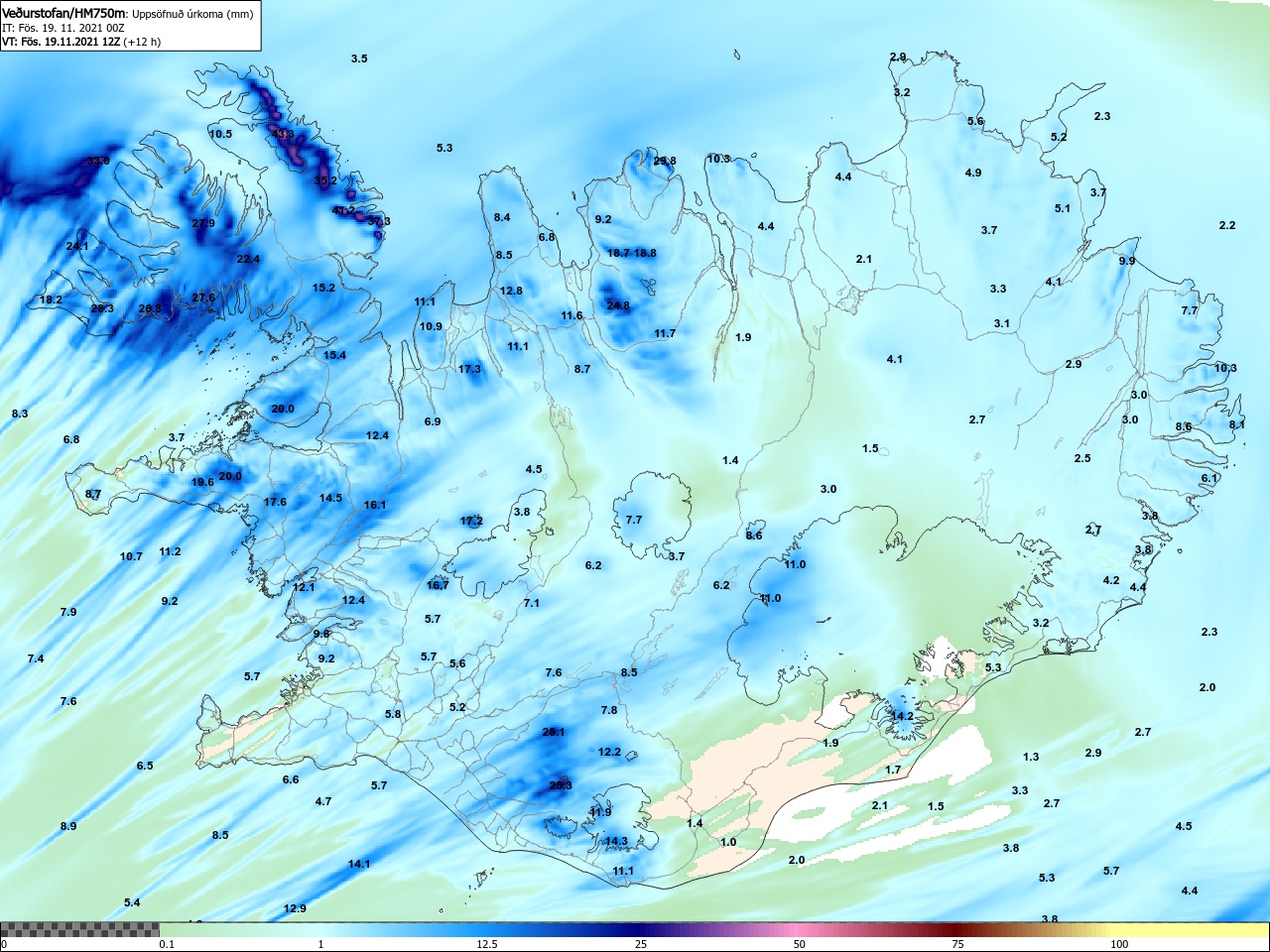
Task: Click the 75 tick label on the legend
Action: pyautogui.click(x=957, y=944)
